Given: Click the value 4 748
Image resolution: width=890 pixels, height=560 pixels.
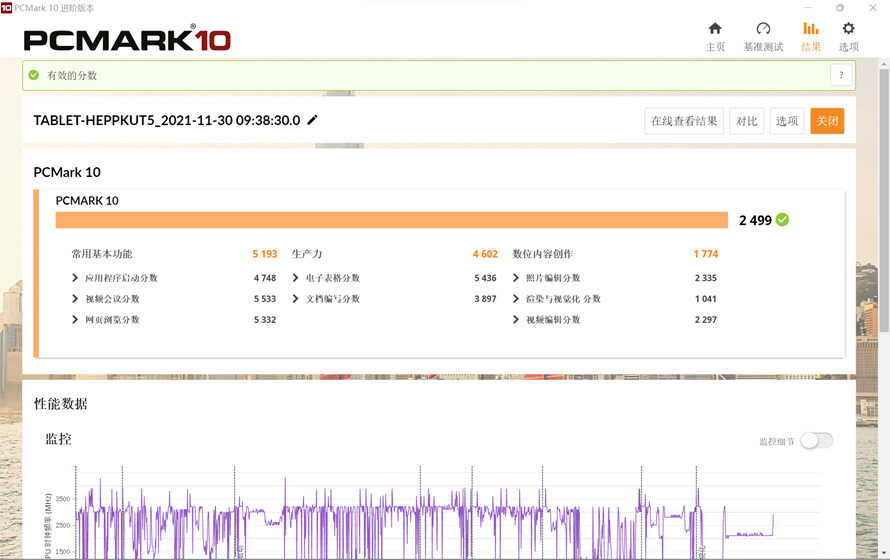Looking at the screenshot, I should tap(265, 278).
